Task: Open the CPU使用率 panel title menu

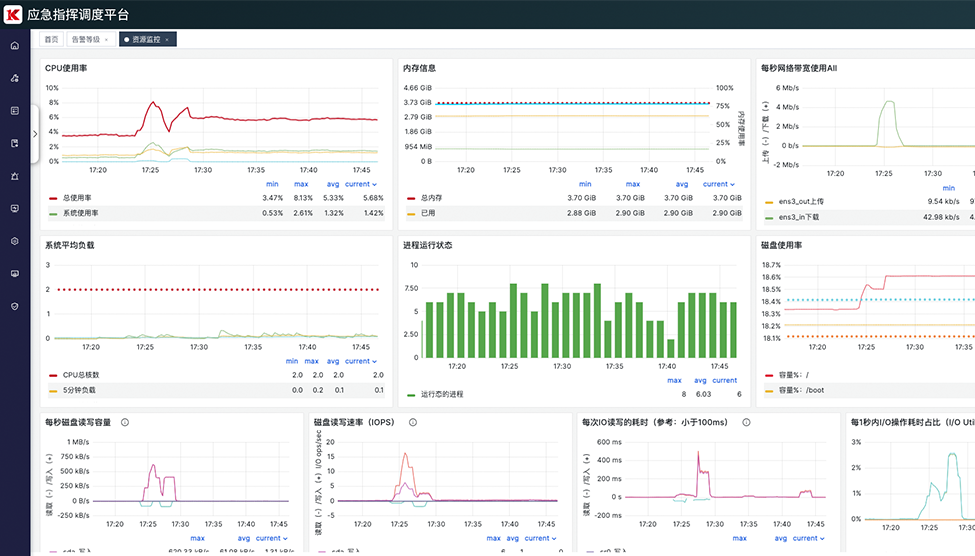Action: [66, 68]
